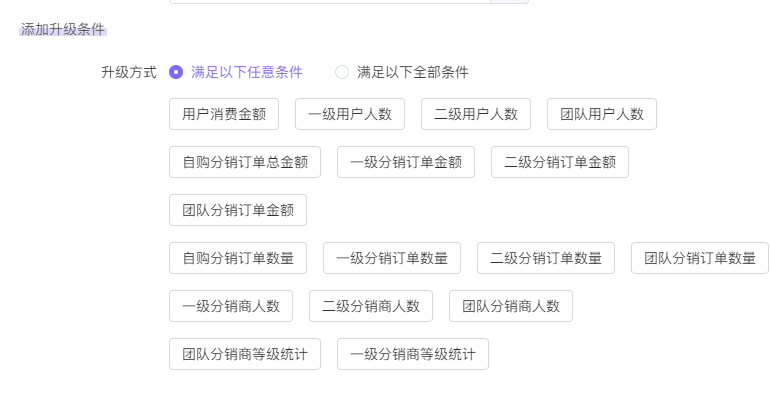Click the 二级分销订单金额 condition
The width and height of the screenshot is (770, 409).
[x=560, y=162]
